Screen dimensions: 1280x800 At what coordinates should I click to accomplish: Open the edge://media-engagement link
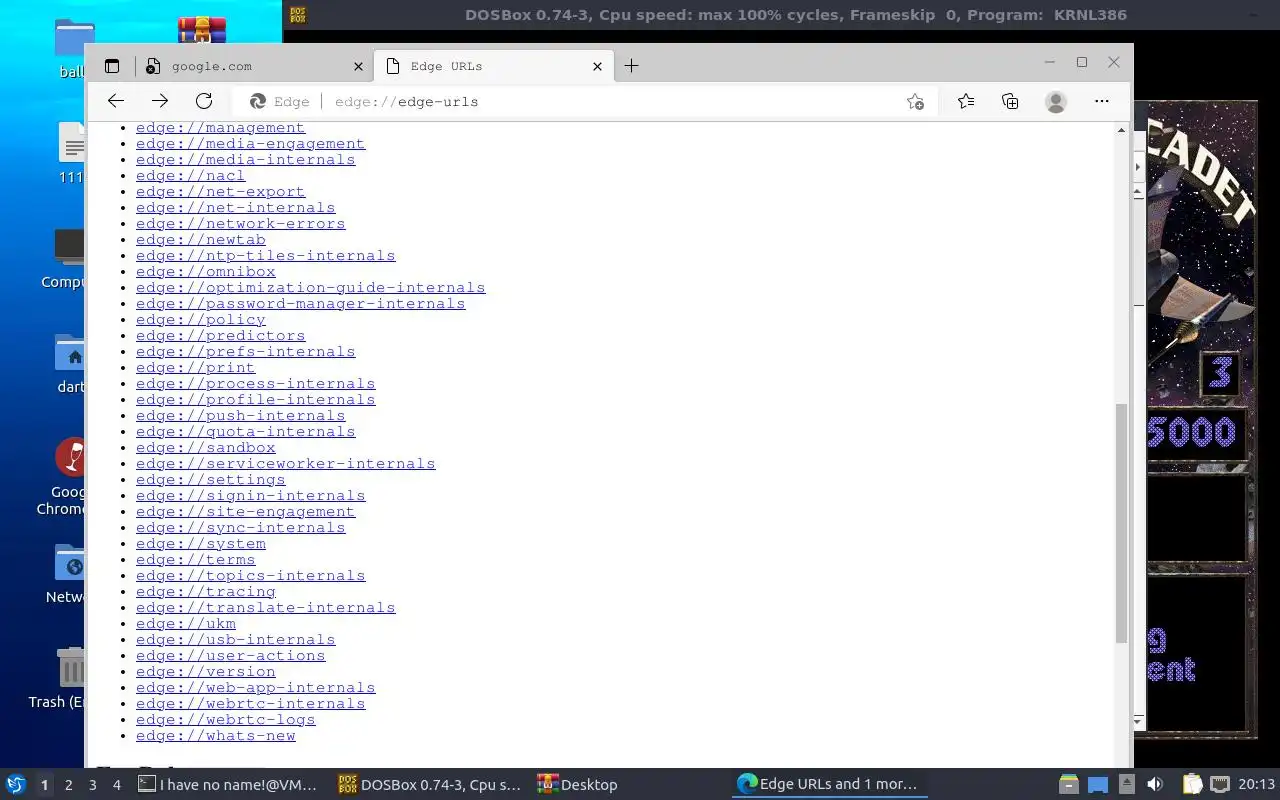pos(250,143)
